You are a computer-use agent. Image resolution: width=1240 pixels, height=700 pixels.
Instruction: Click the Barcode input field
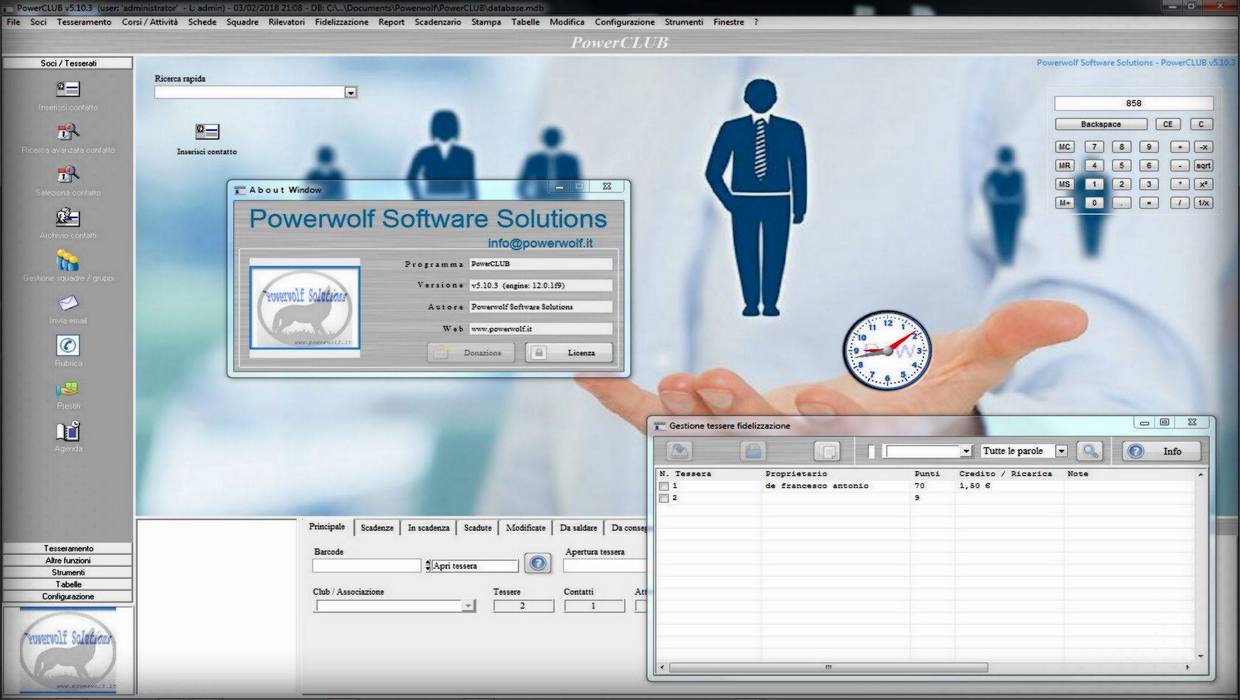tap(366, 566)
